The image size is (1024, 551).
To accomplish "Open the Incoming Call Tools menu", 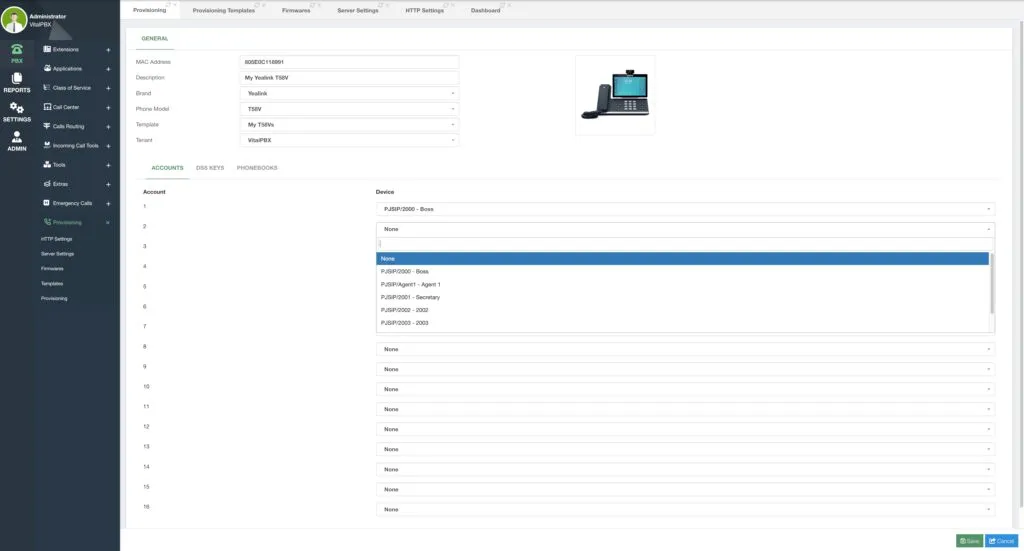I will 71,146.
